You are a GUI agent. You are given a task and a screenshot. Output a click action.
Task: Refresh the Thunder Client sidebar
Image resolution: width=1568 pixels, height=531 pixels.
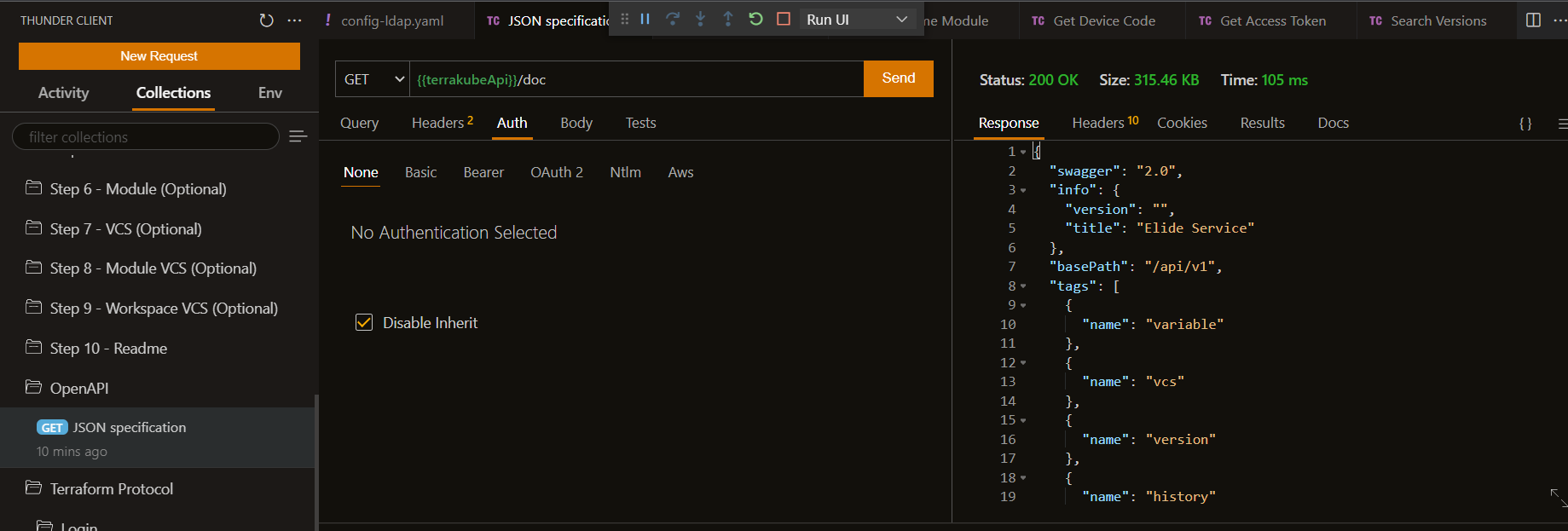(266, 20)
